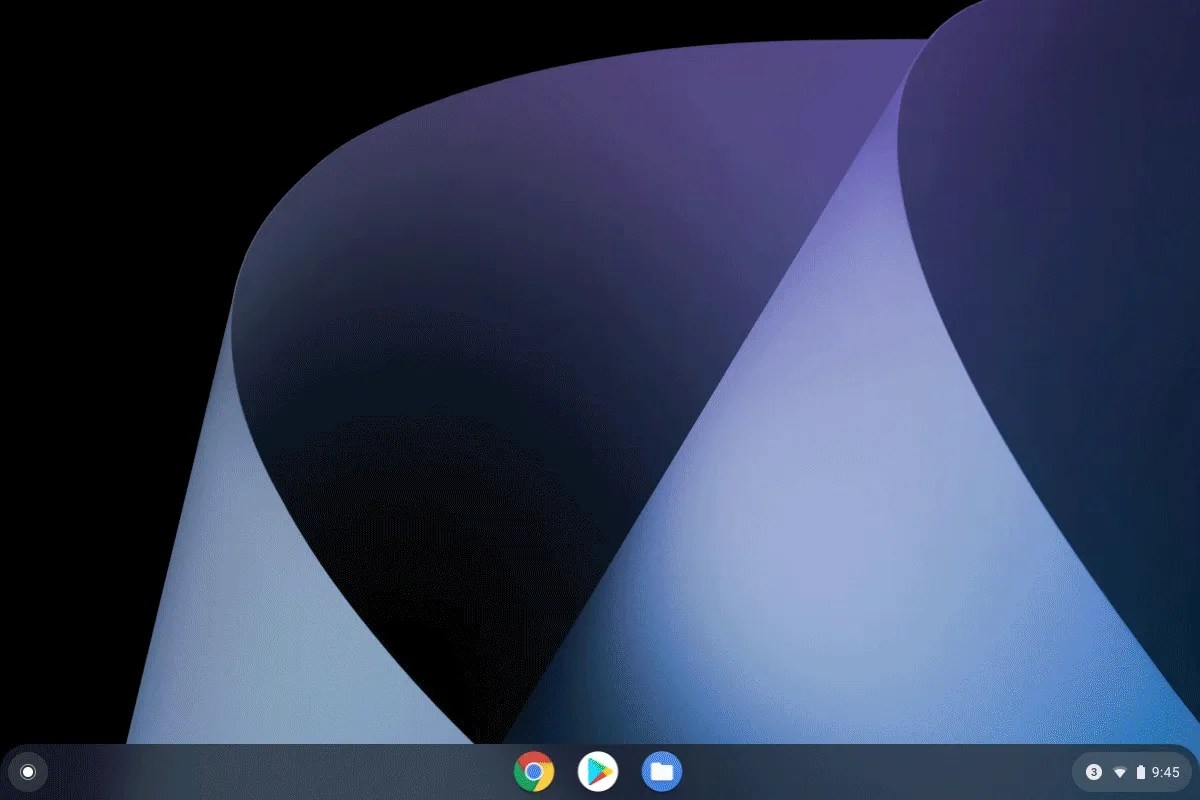1200x800 pixels.
Task: Select the Chrome icon on the shelf
Action: click(x=532, y=771)
